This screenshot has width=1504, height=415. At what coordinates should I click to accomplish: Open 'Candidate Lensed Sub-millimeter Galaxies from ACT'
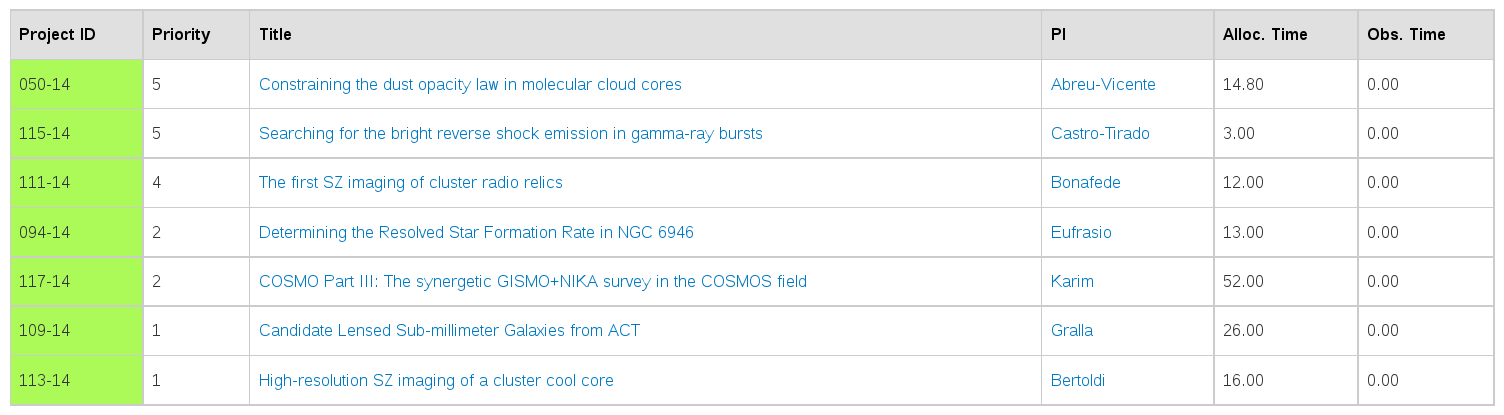pyautogui.click(x=449, y=330)
